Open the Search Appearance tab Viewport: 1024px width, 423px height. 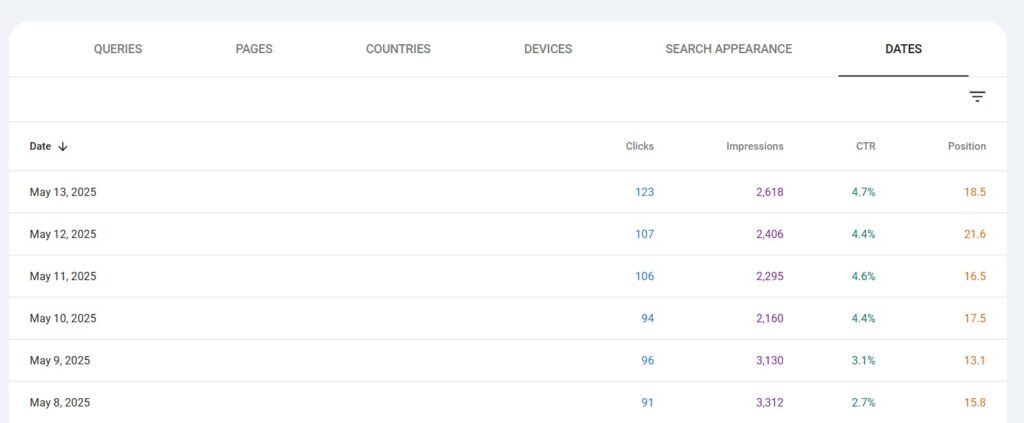728,49
